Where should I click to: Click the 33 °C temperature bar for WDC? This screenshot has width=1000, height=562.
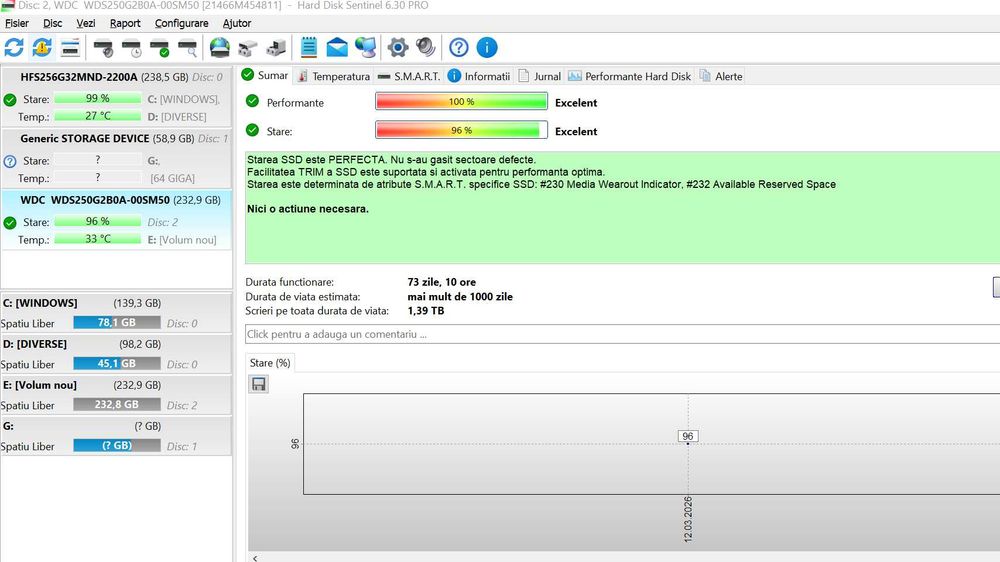98,239
